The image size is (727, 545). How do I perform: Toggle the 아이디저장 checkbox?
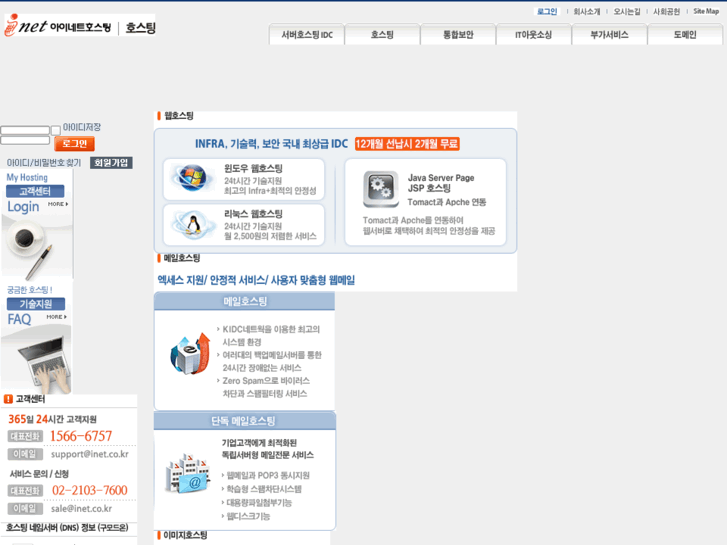click(56, 130)
